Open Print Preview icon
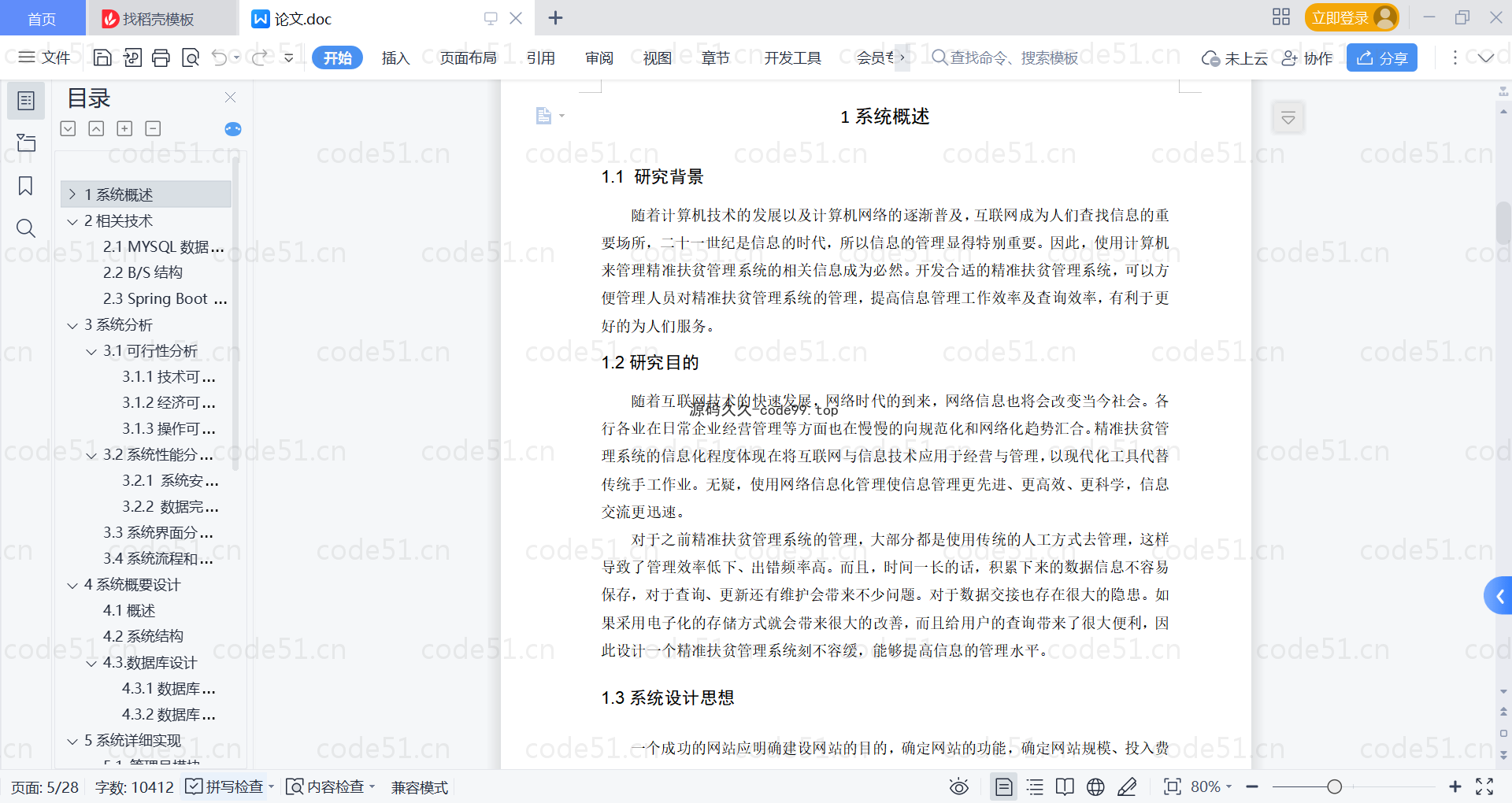 pos(191,57)
